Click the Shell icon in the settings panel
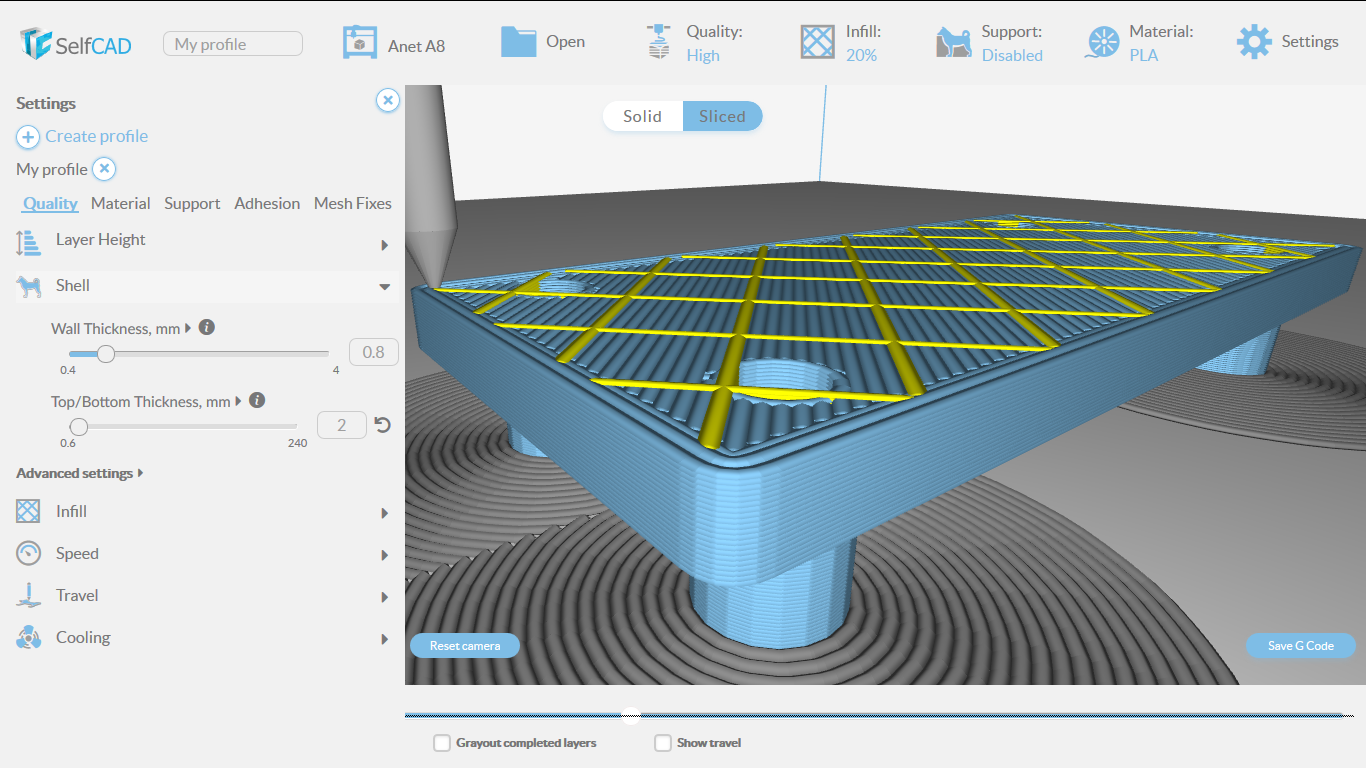The height and width of the screenshot is (768, 1366). click(27, 286)
